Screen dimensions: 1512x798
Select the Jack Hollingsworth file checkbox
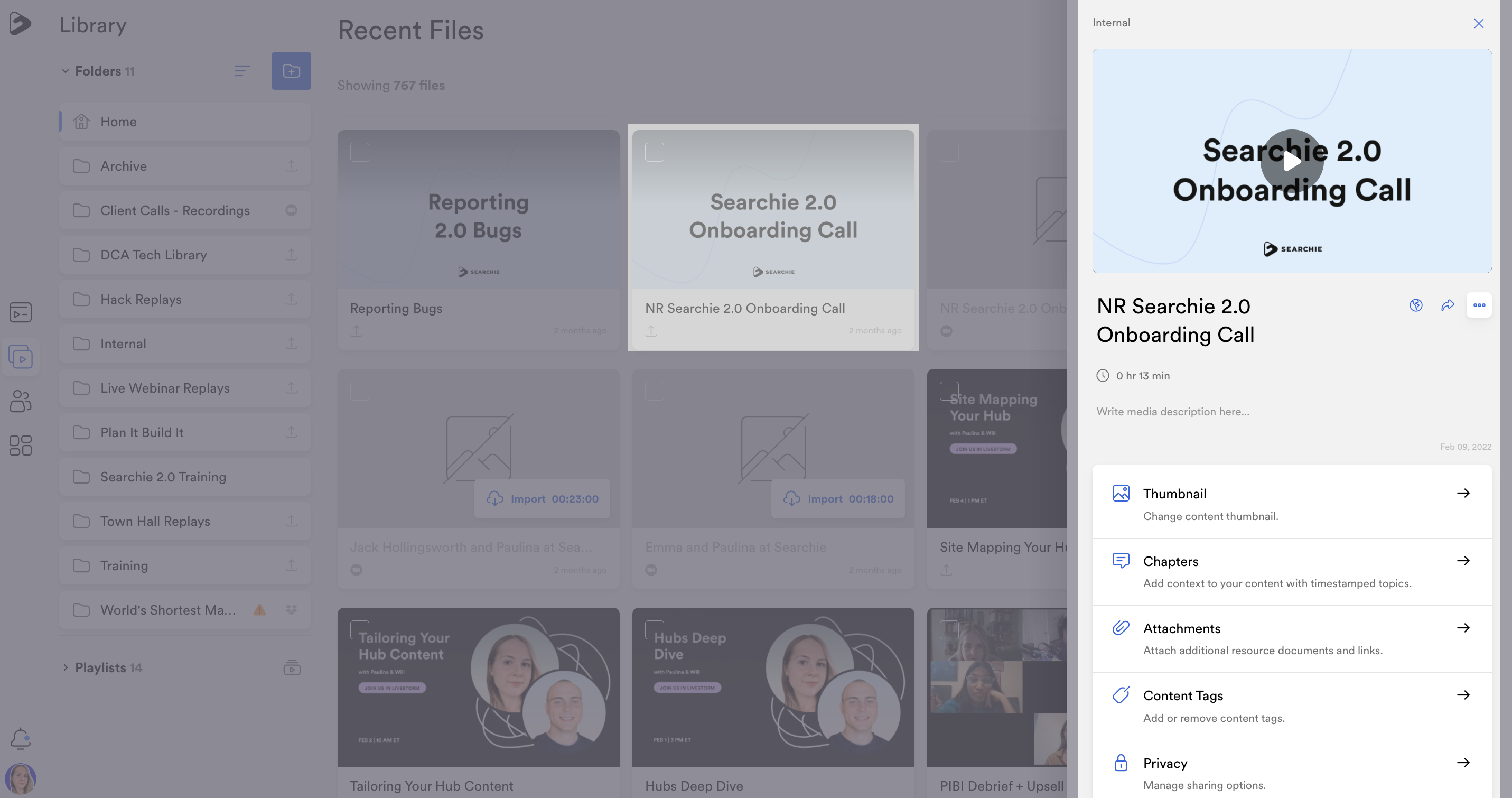[359, 391]
